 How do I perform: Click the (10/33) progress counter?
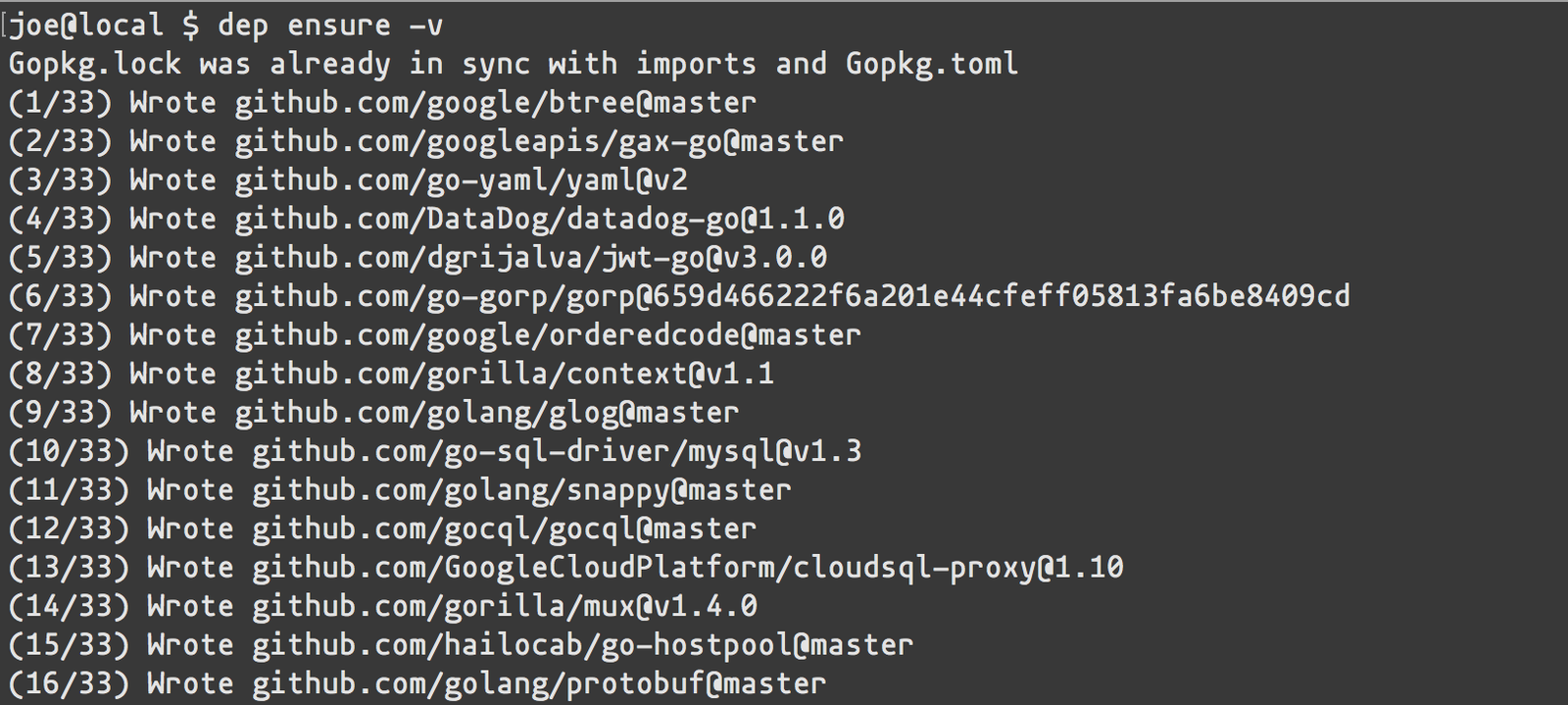coord(69,452)
